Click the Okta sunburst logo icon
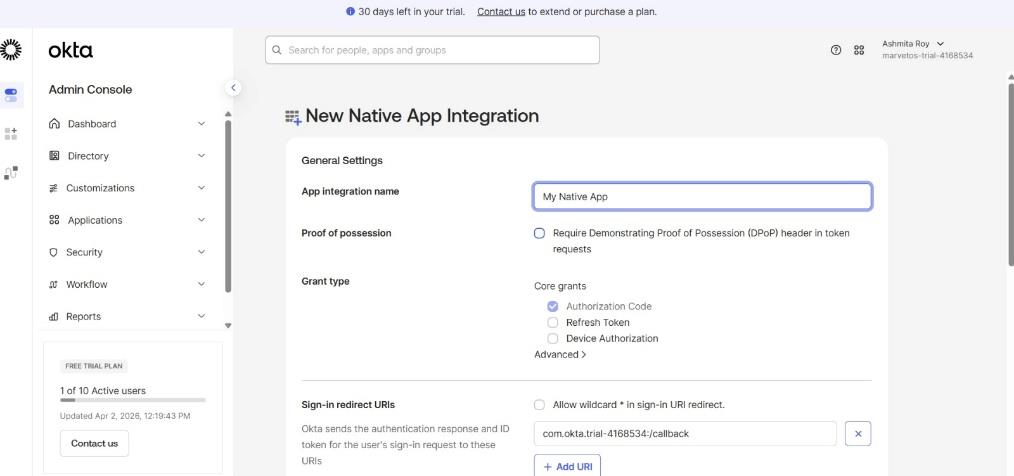Viewport: 1014px width, 476px height. click(x=10, y=50)
